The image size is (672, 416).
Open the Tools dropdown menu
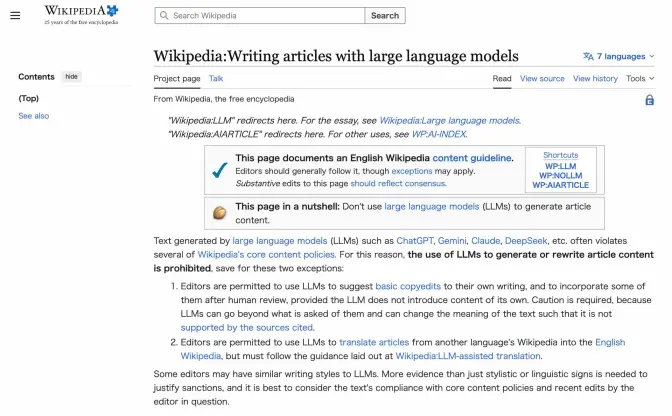click(x=640, y=78)
